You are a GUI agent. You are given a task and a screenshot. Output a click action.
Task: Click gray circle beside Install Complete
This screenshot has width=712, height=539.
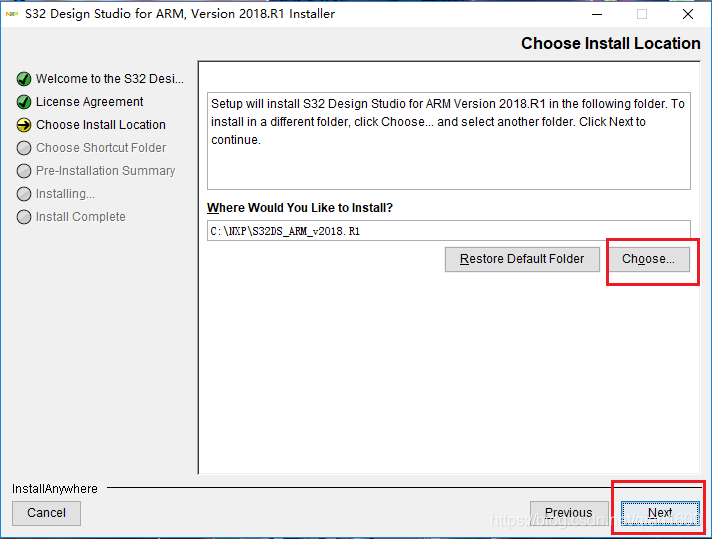pyautogui.click(x=24, y=217)
